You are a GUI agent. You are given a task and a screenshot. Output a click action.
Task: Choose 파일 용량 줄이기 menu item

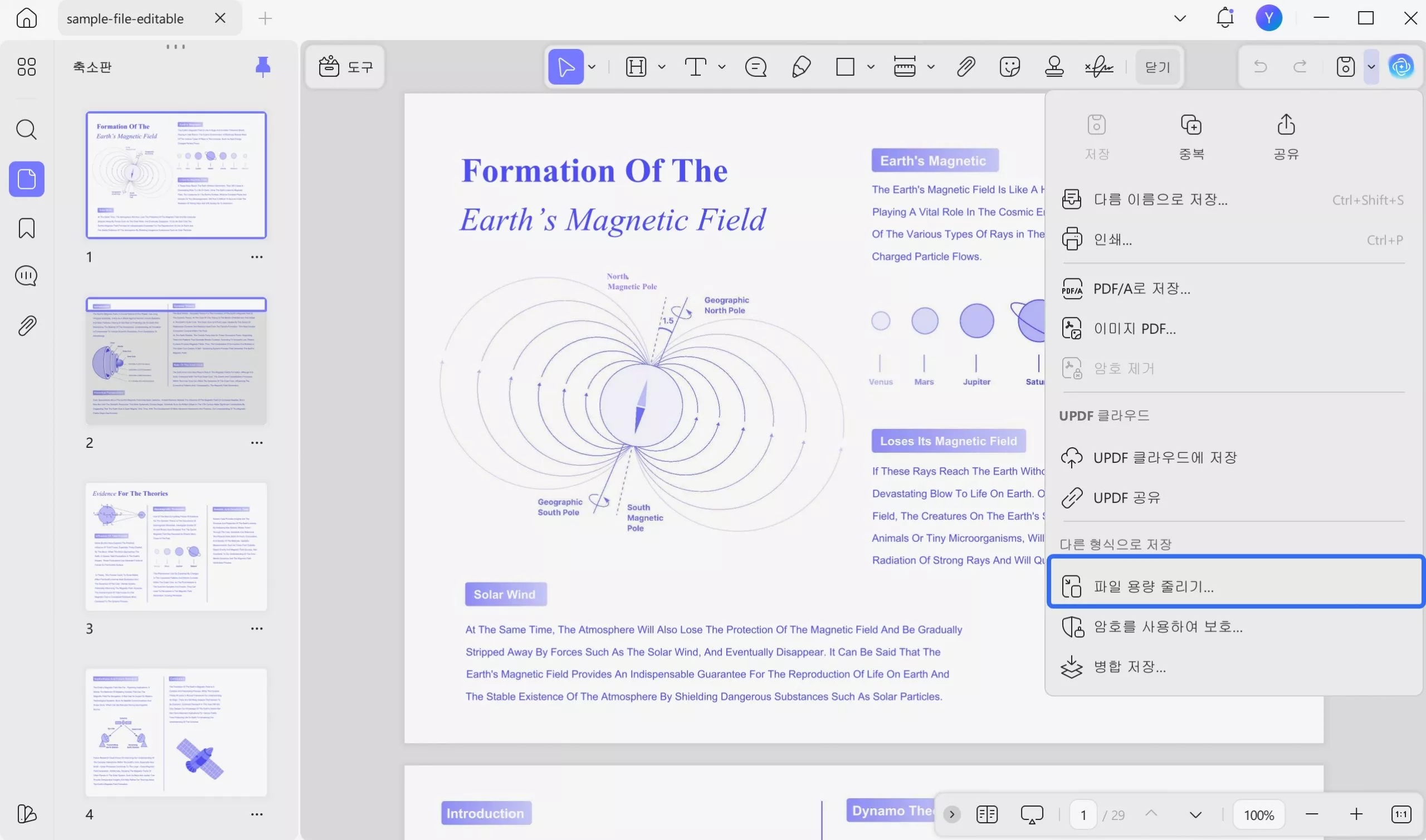pos(1235,586)
